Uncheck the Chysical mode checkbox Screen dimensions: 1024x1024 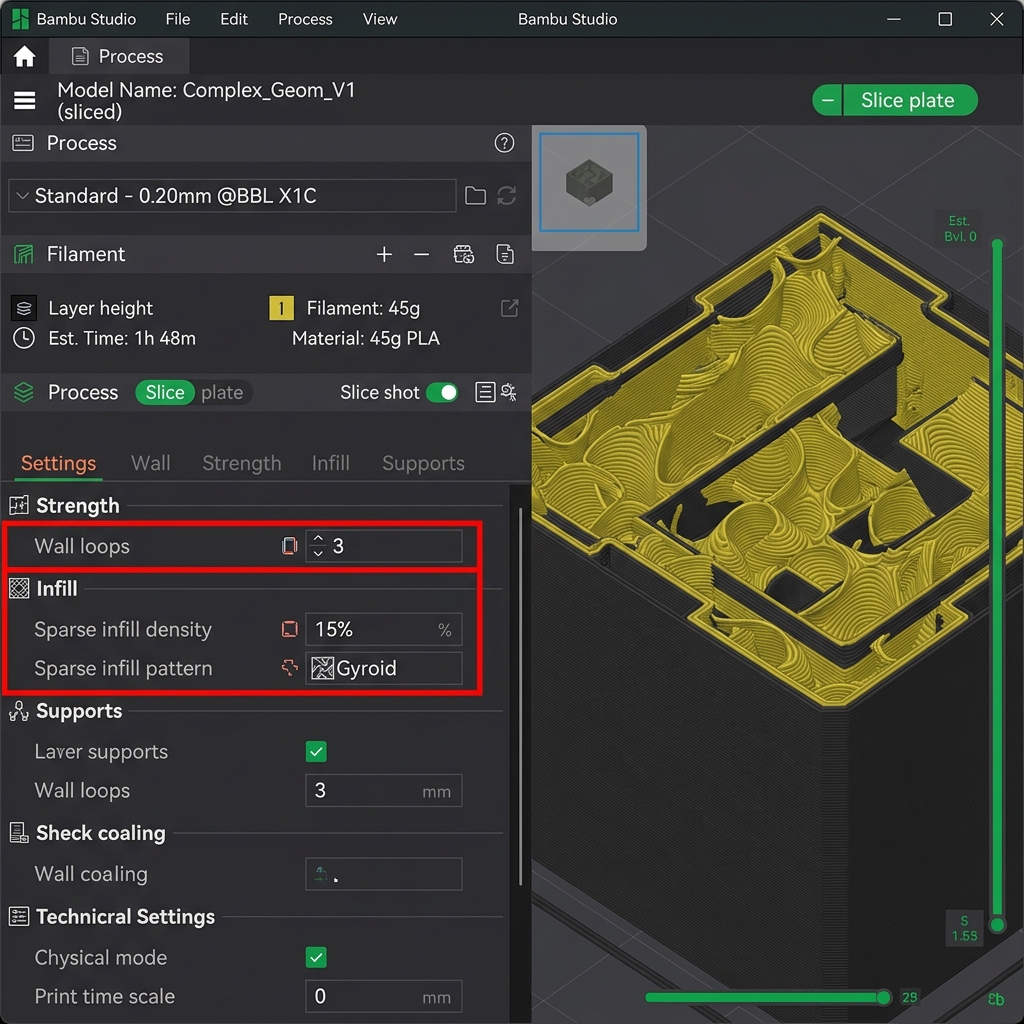tap(316, 957)
